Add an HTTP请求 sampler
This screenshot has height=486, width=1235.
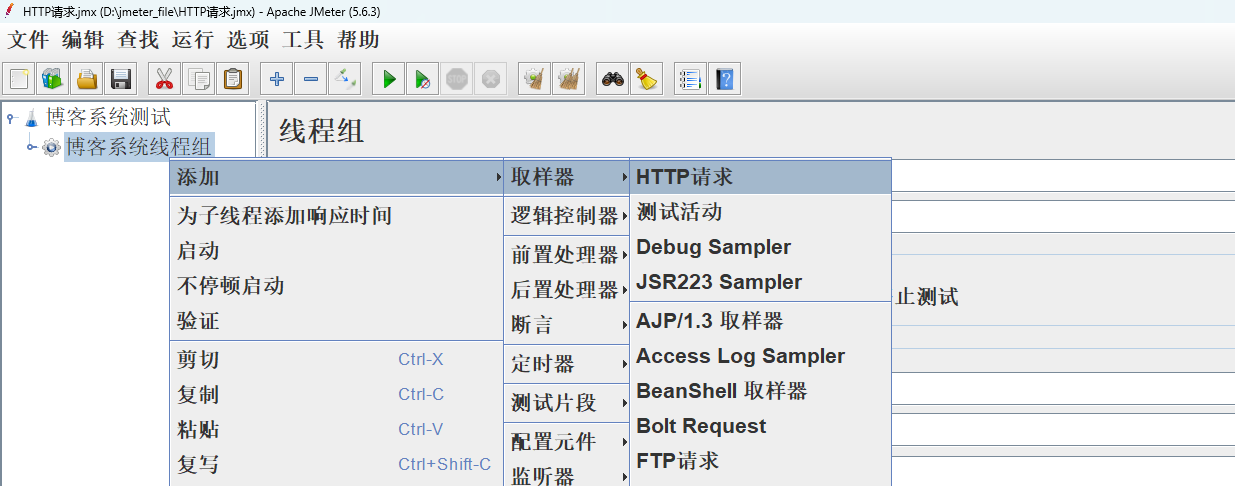tap(760, 177)
